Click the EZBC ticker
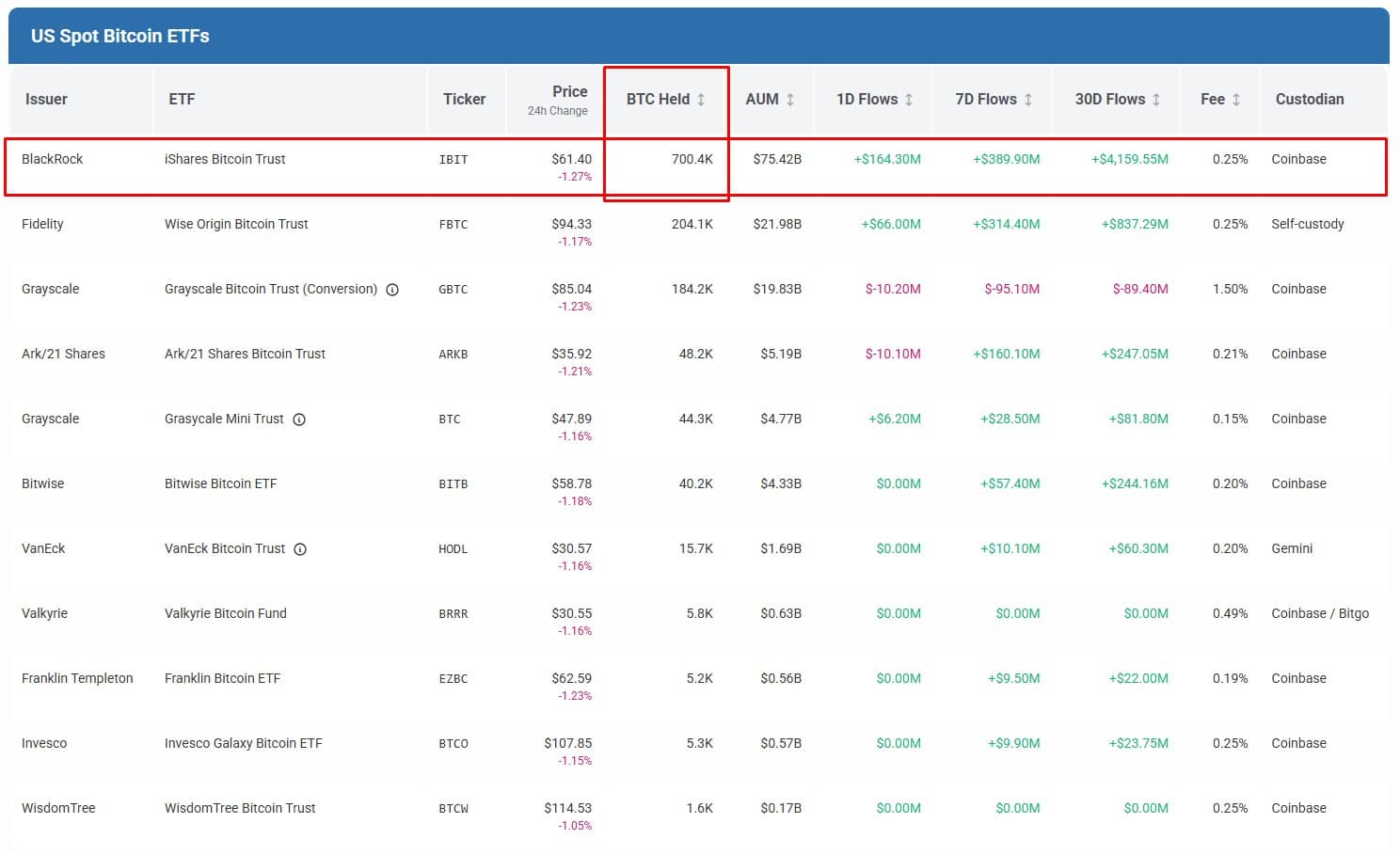Screen dimensions: 1400x855 453,679
